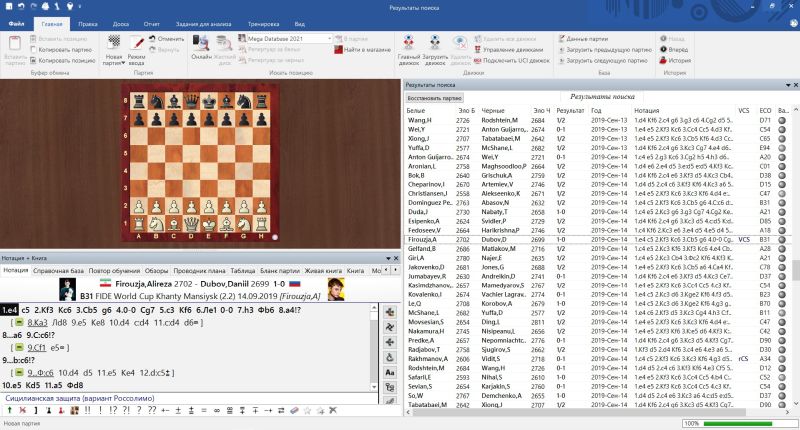Image resolution: width=800 pixels, height=430 pixels.
Task: Click the Загрузить движок engine icon
Action: (435, 43)
